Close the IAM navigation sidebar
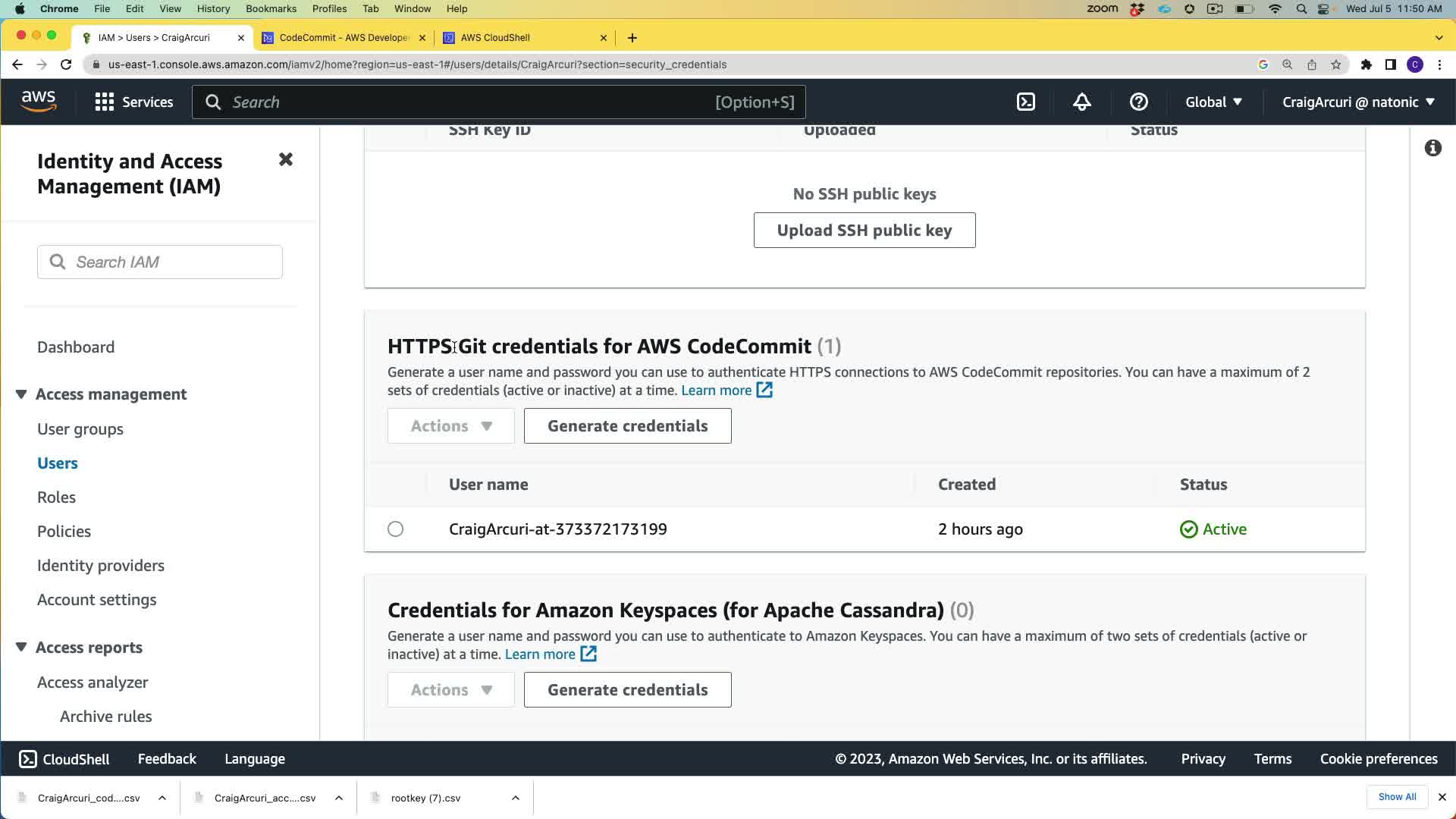The image size is (1456, 819). pos(285,159)
